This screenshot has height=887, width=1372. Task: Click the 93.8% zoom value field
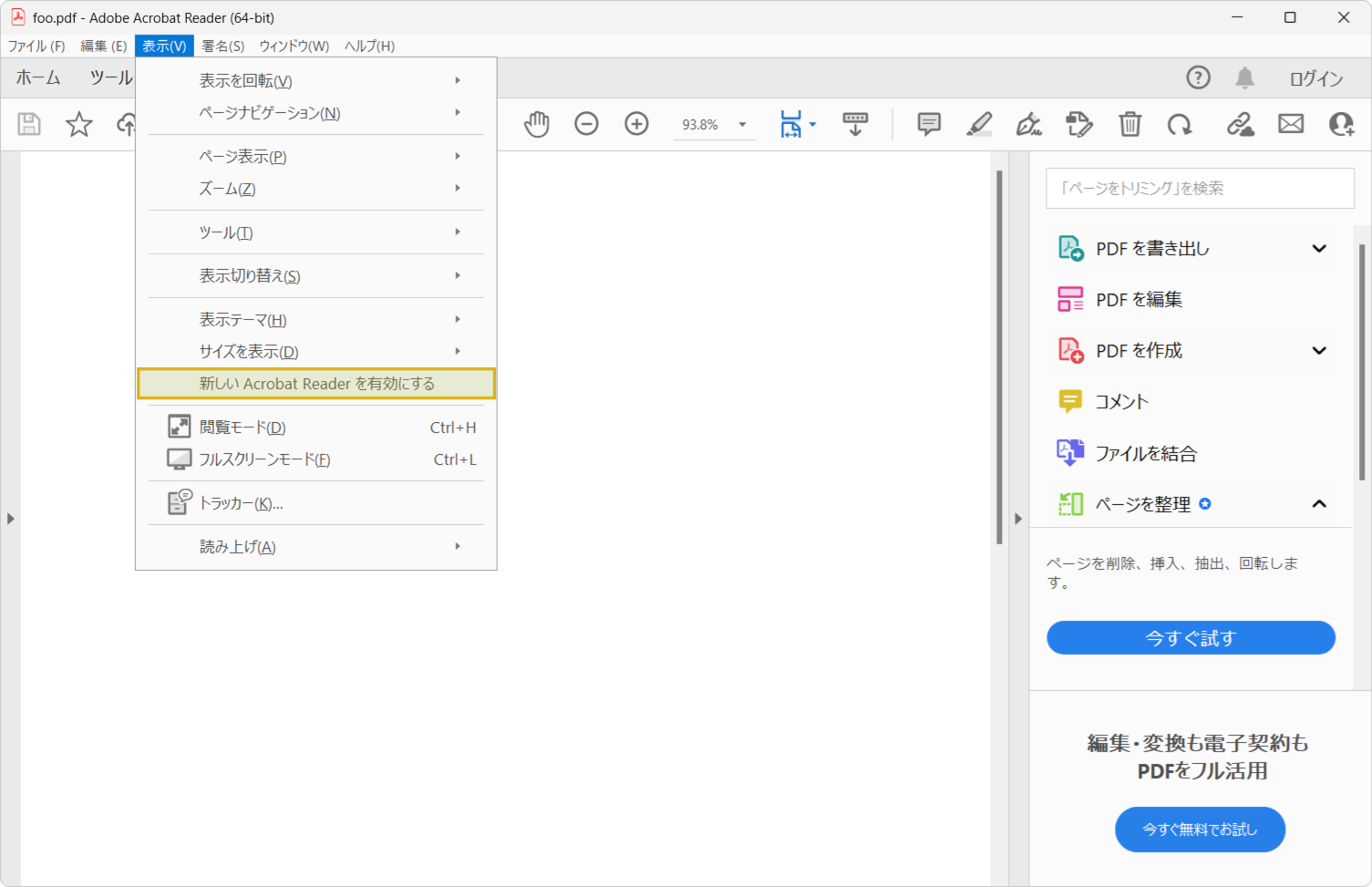(700, 125)
